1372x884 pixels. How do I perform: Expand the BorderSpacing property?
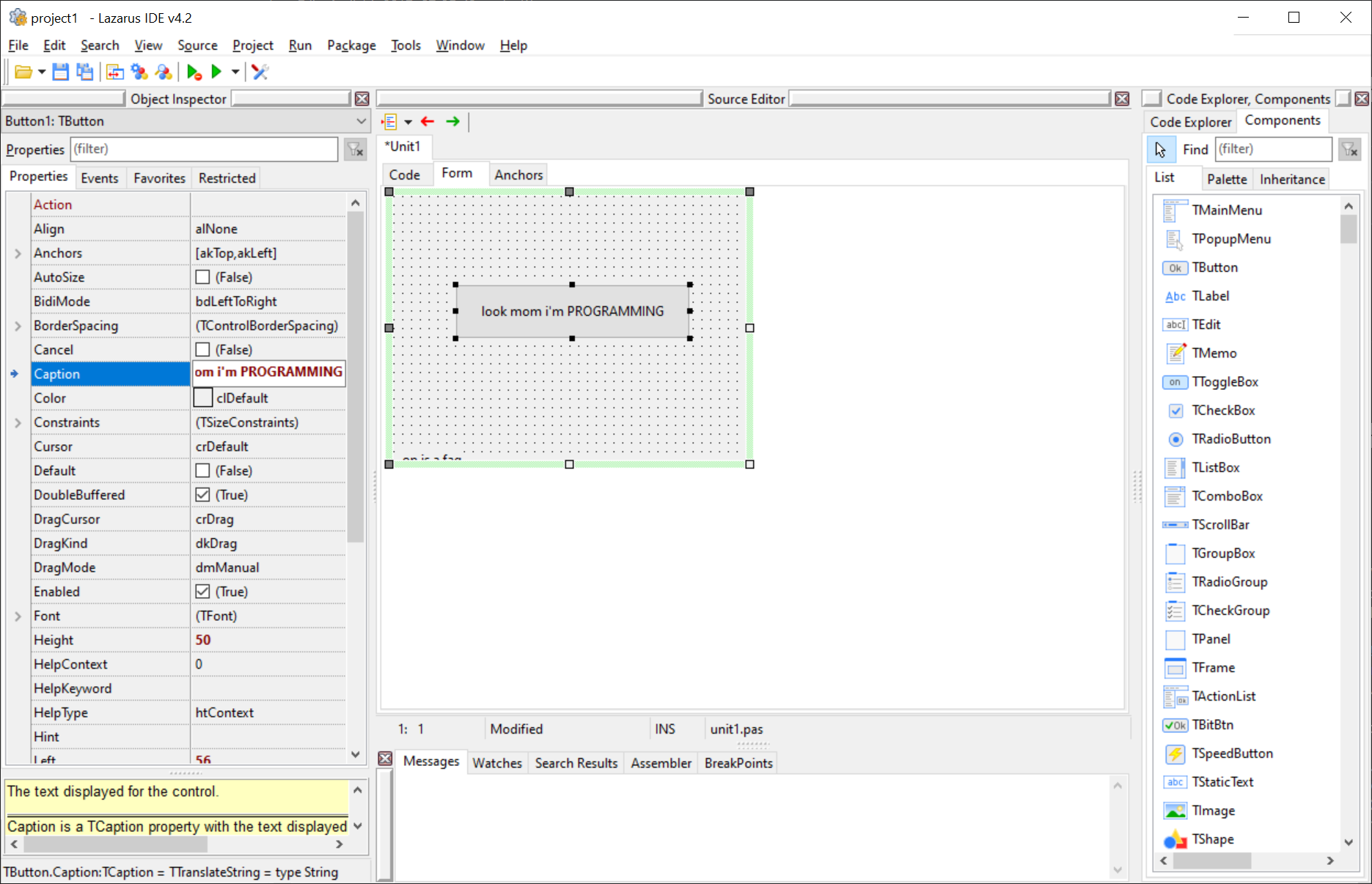point(18,325)
